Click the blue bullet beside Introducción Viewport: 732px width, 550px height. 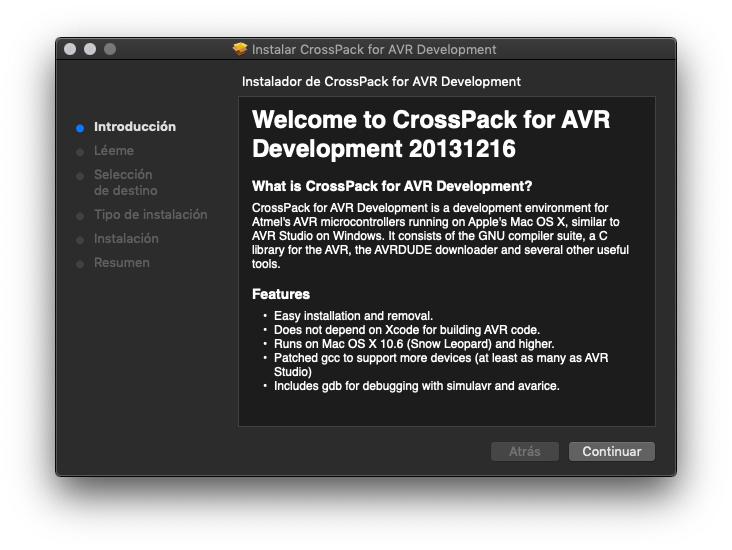[80, 128]
